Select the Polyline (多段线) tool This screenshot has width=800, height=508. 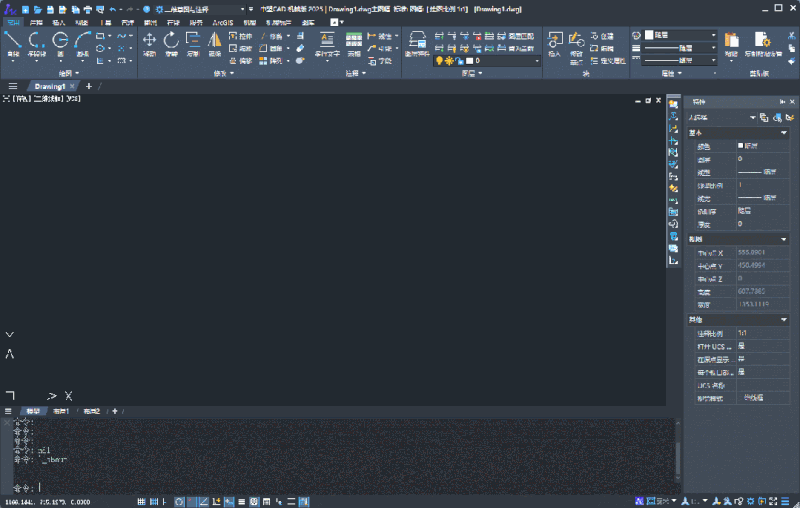pyautogui.click(x=36, y=43)
